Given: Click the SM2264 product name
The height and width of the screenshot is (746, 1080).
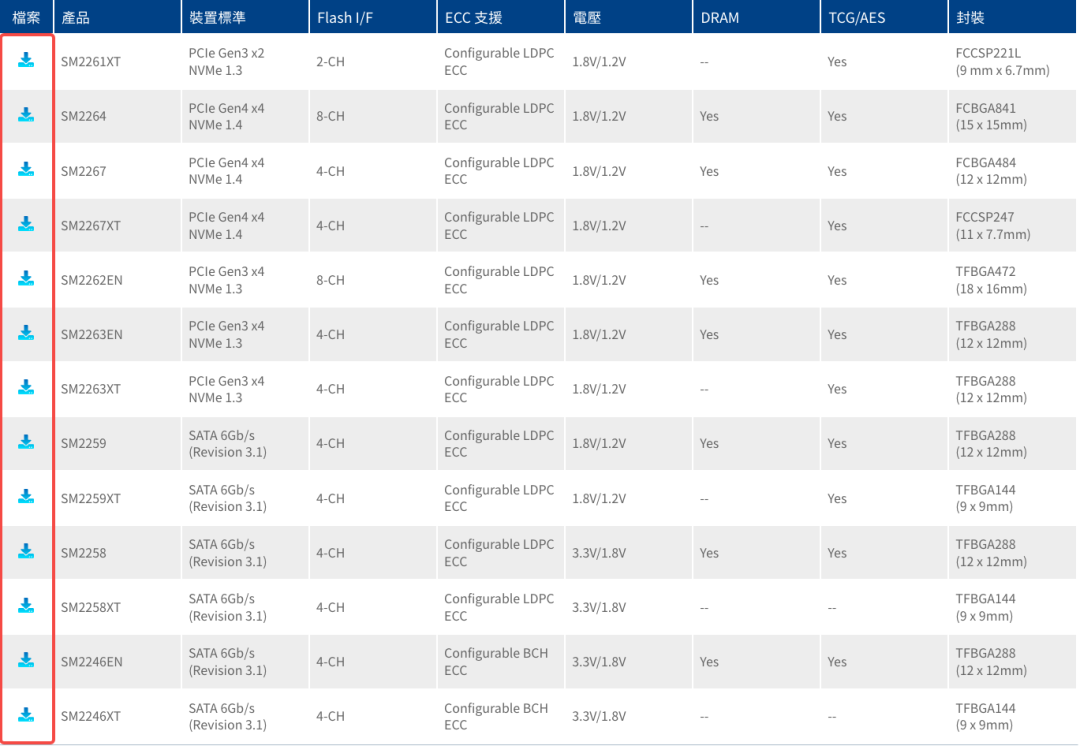Looking at the screenshot, I should coord(83,116).
